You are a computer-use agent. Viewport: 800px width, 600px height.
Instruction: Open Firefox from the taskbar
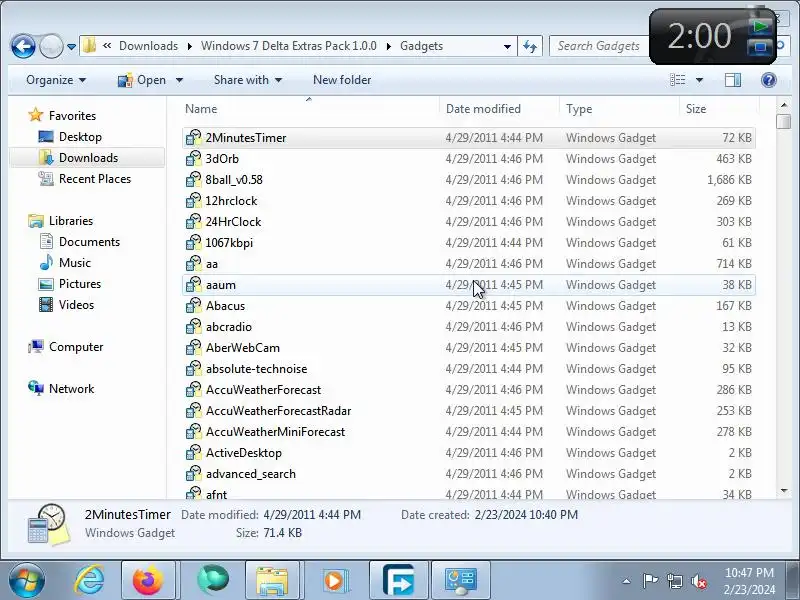click(x=148, y=581)
